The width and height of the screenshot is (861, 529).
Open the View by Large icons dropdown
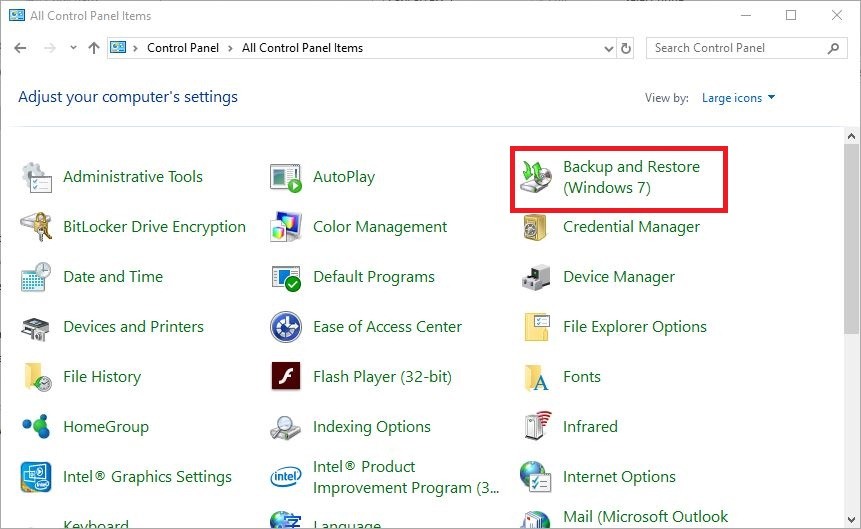(738, 98)
